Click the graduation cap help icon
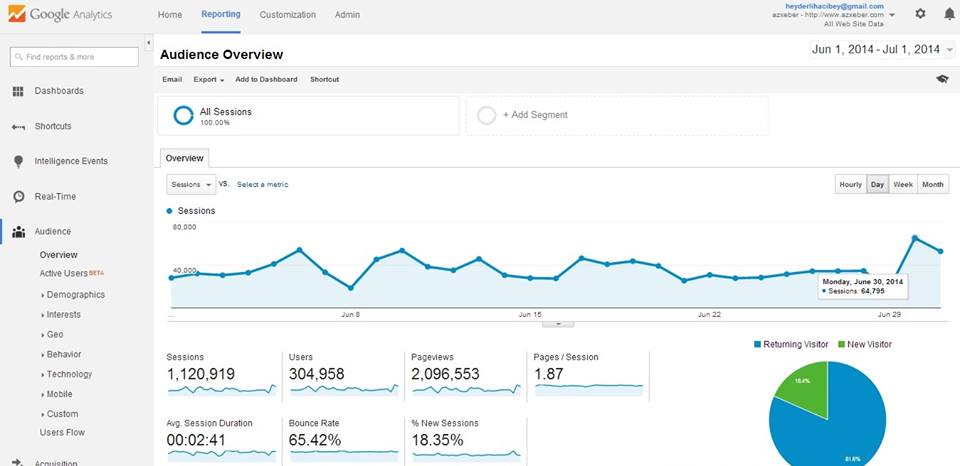Screen dimensions: 960x466 coord(942,79)
